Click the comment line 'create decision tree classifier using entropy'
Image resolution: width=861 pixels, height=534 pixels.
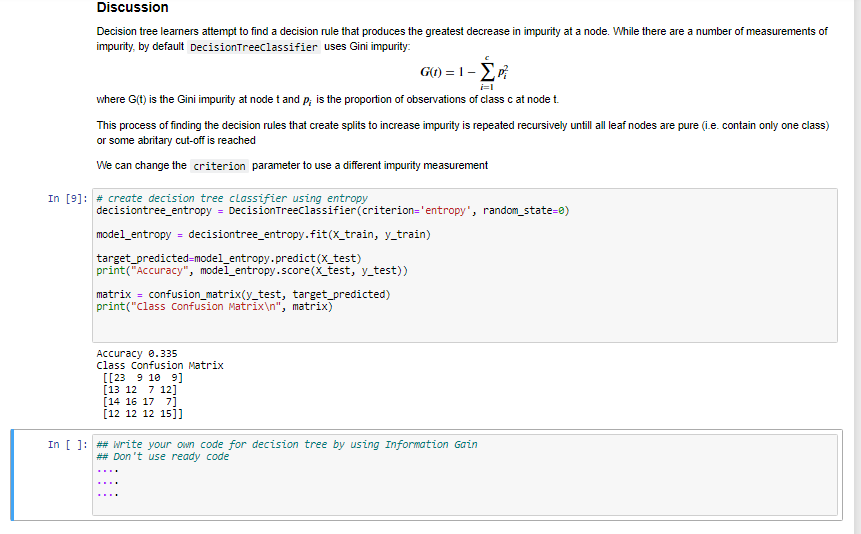pyautogui.click(x=232, y=198)
